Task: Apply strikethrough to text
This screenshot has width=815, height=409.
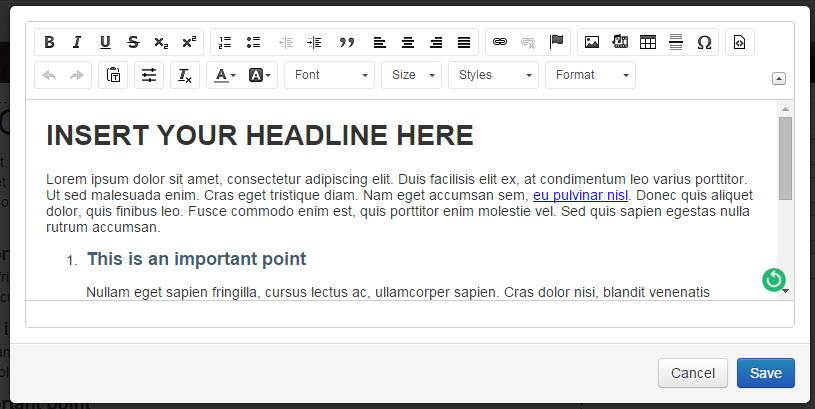Action: click(133, 42)
